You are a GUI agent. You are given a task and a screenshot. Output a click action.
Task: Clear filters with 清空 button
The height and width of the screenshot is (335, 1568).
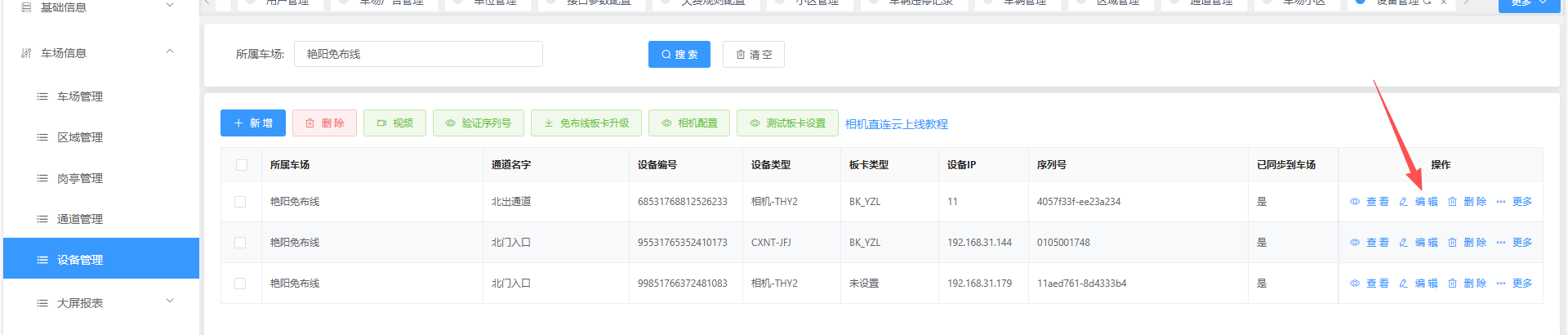[x=754, y=55]
